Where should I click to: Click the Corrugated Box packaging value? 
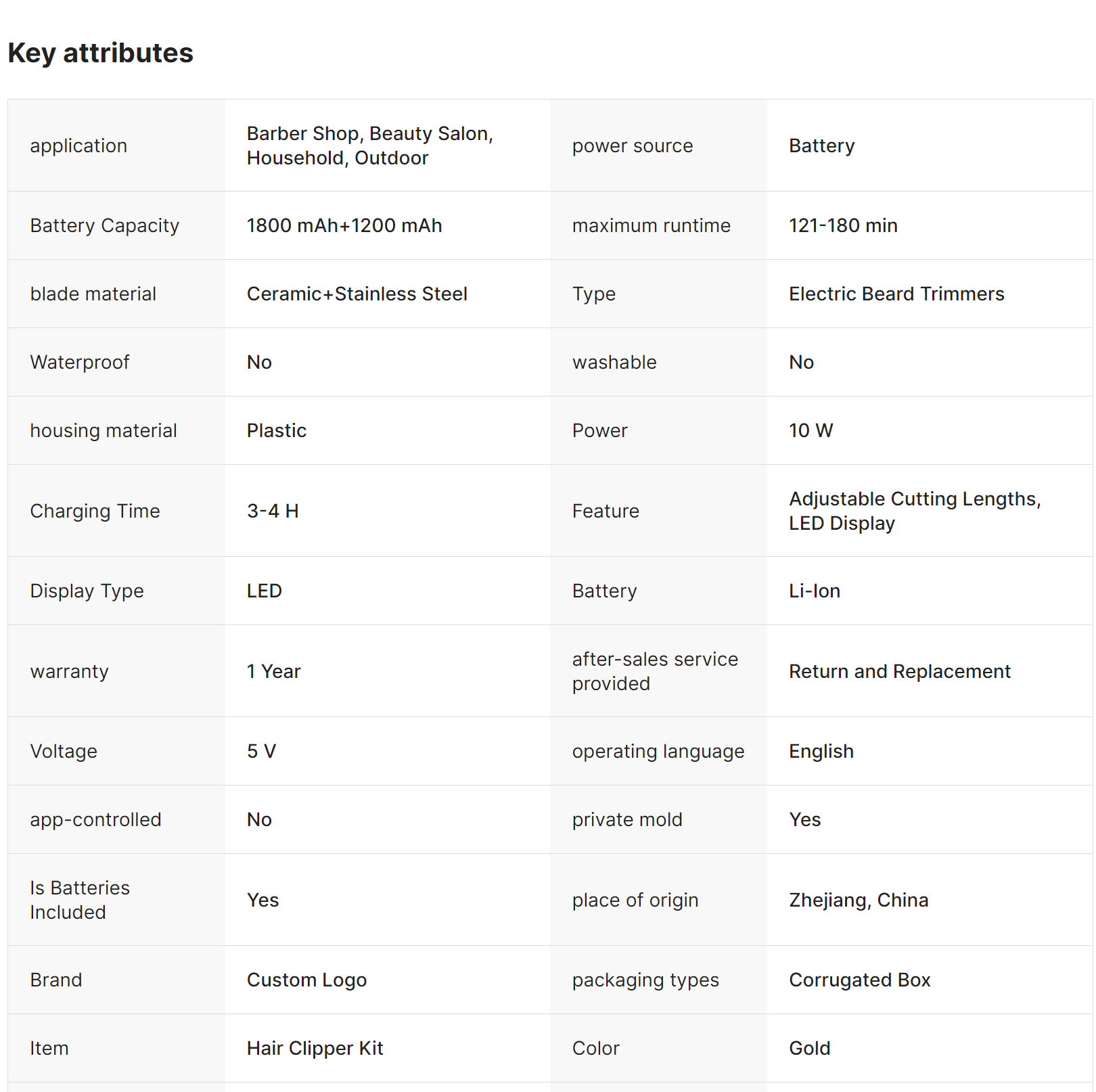pos(859,980)
